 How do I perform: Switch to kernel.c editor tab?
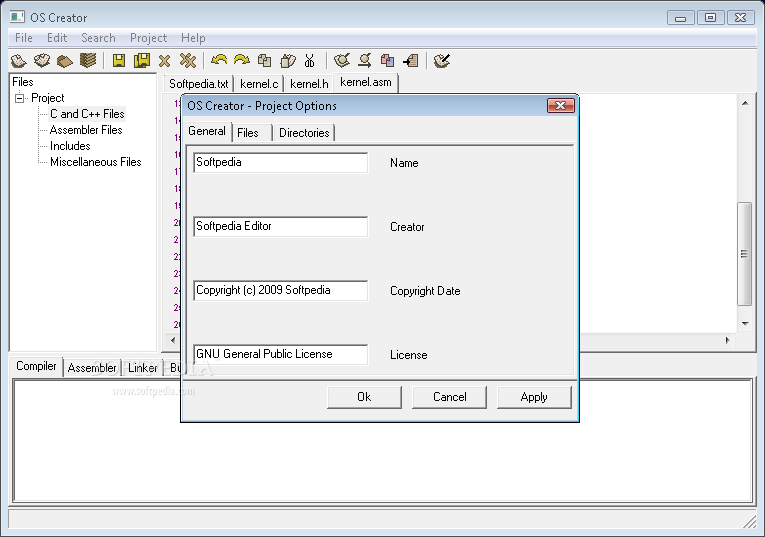tap(259, 84)
